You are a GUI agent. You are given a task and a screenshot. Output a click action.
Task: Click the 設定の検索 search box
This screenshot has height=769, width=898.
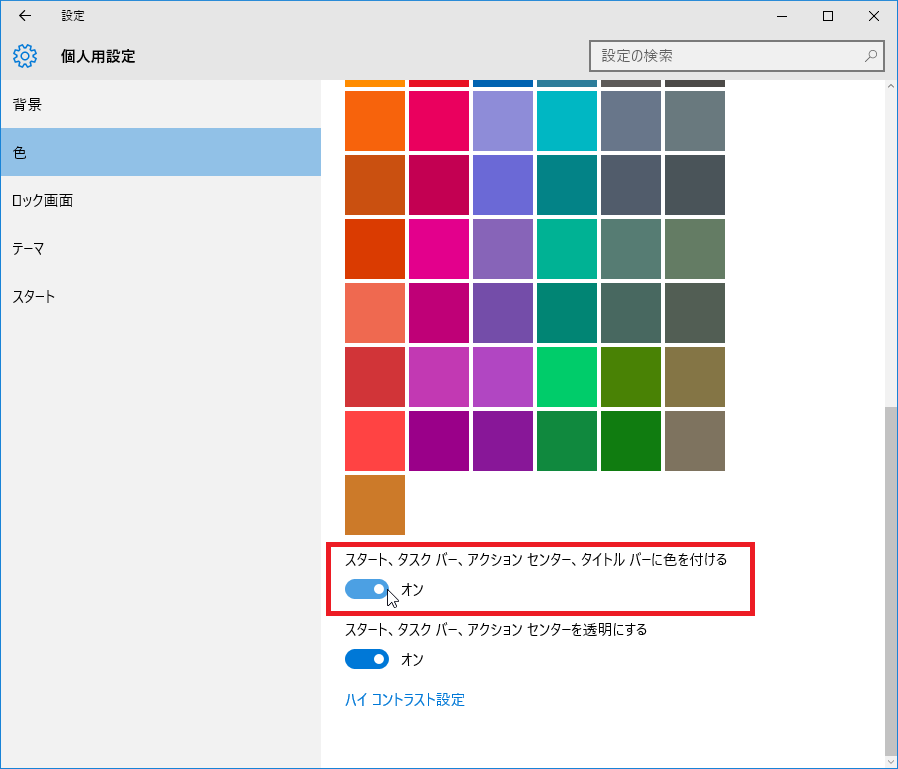click(736, 56)
